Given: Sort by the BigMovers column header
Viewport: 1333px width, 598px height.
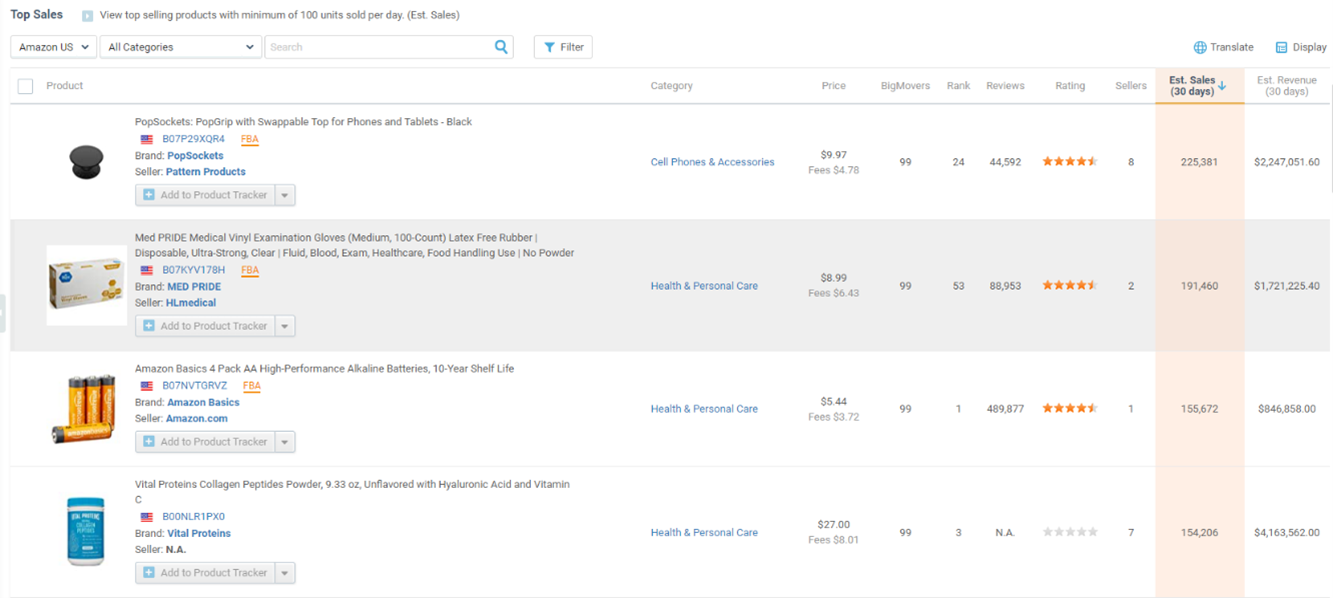Looking at the screenshot, I should tap(905, 86).
